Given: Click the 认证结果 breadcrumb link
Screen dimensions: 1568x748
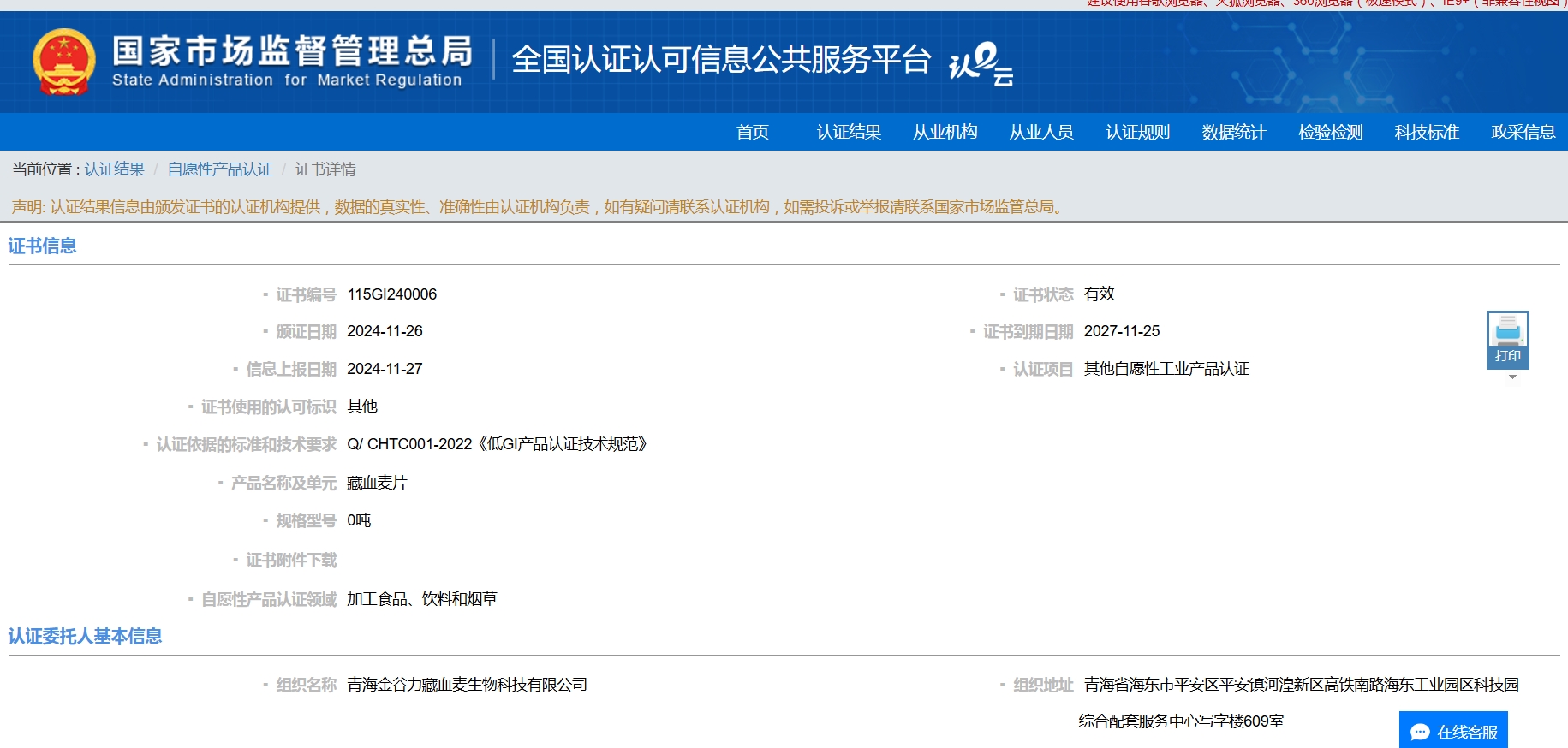Looking at the screenshot, I should tap(115, 169).
